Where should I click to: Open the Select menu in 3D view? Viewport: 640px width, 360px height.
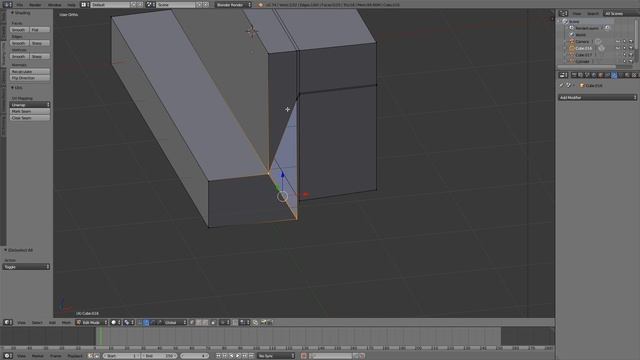pyautogui.click(x=37, y=322)
